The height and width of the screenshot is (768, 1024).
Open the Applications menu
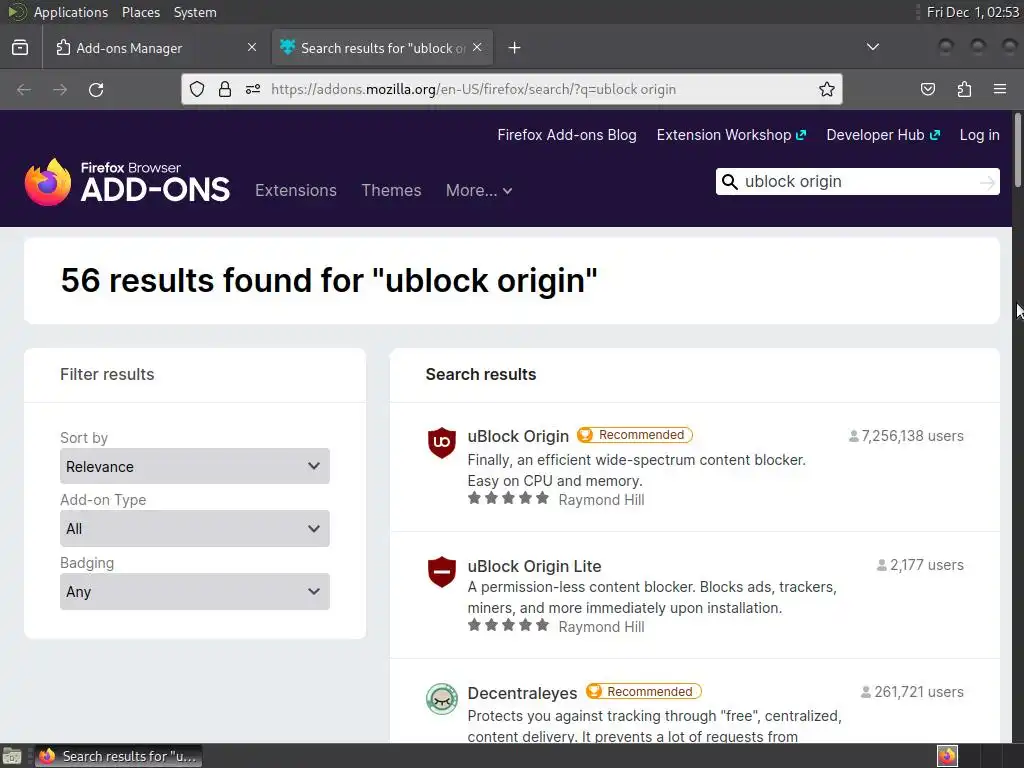pos(71,12)
